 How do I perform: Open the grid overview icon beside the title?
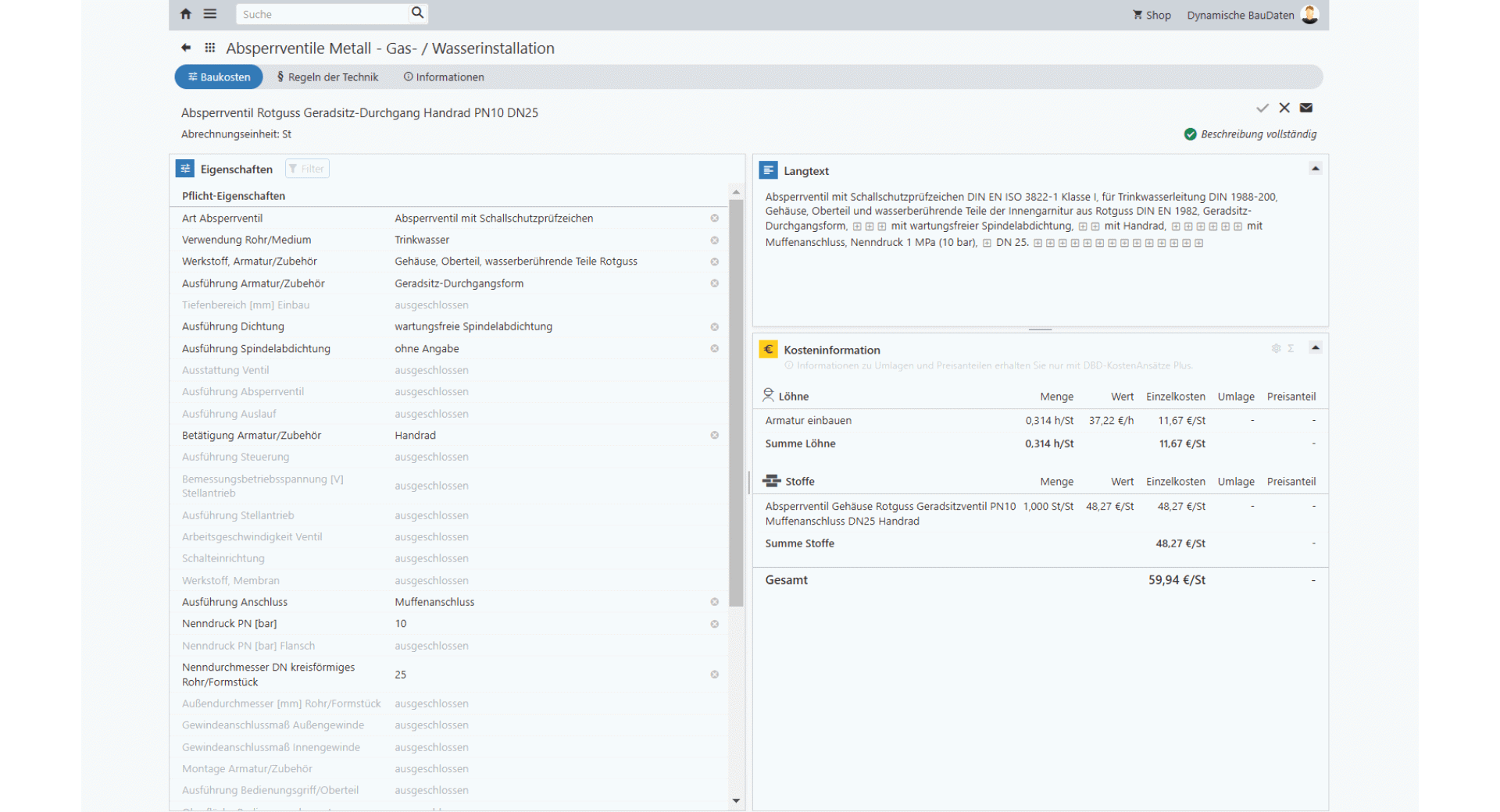209,48
